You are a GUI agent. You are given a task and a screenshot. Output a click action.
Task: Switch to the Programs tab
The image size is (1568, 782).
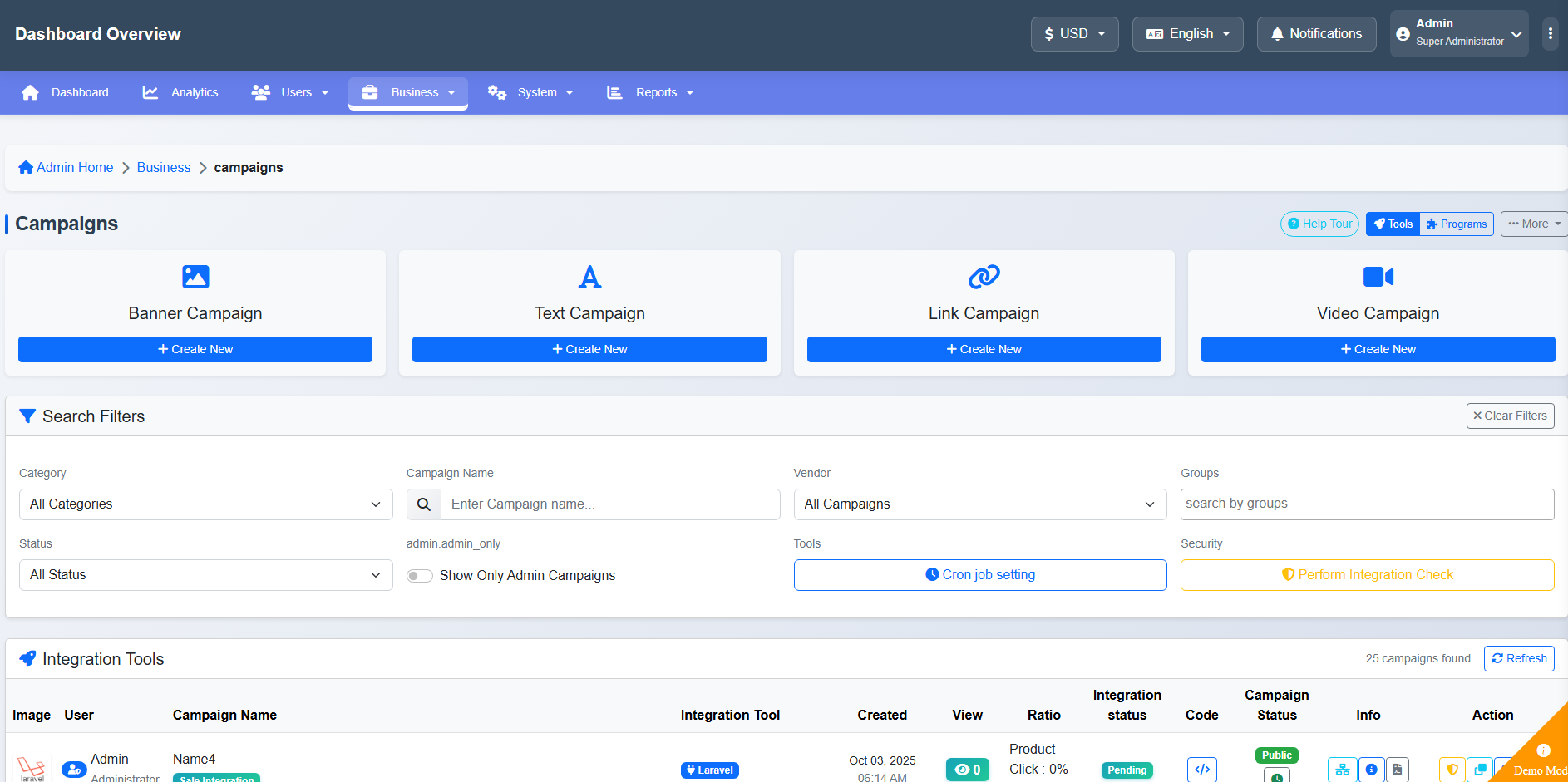point(1457,224)
